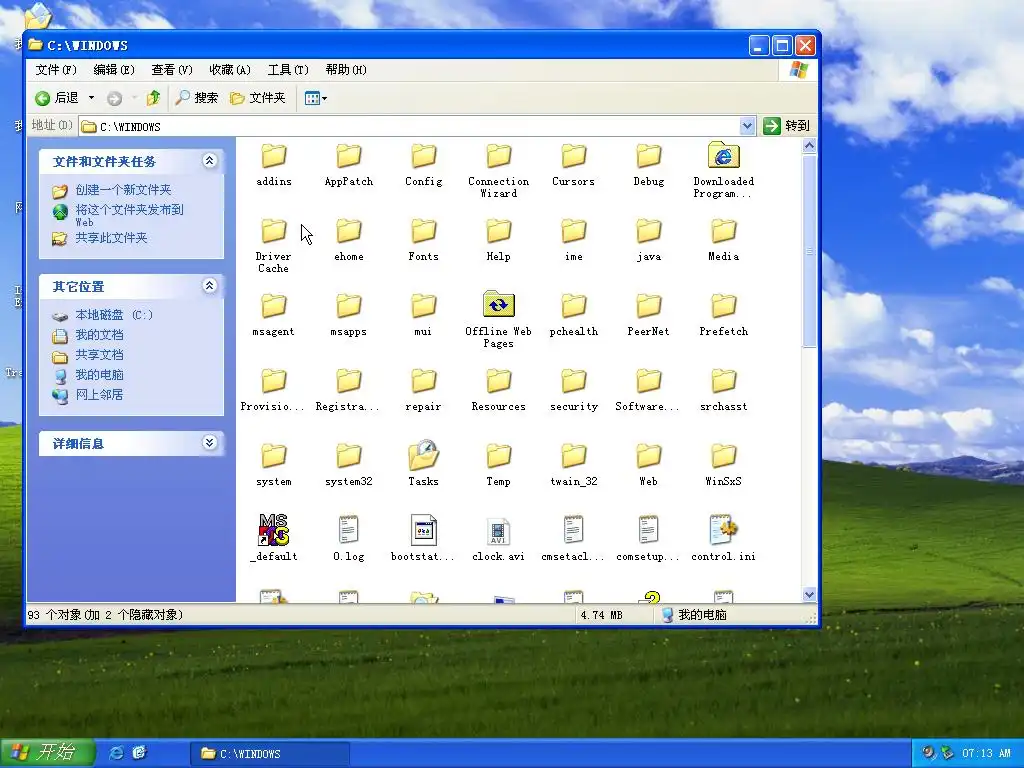Image resolution: width=1024 pixels, height=768 pixels.
Task: Open 我的文档 link
Action: point(99,335)
